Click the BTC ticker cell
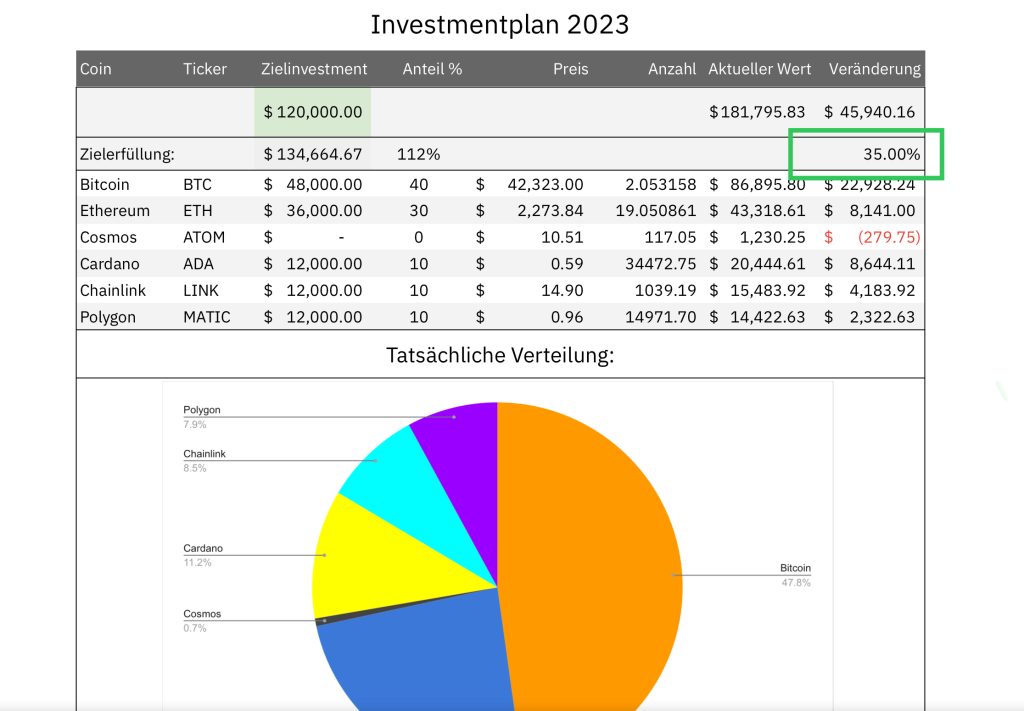The height and width of the screenshot is (711, 1024). click(197, 184)
